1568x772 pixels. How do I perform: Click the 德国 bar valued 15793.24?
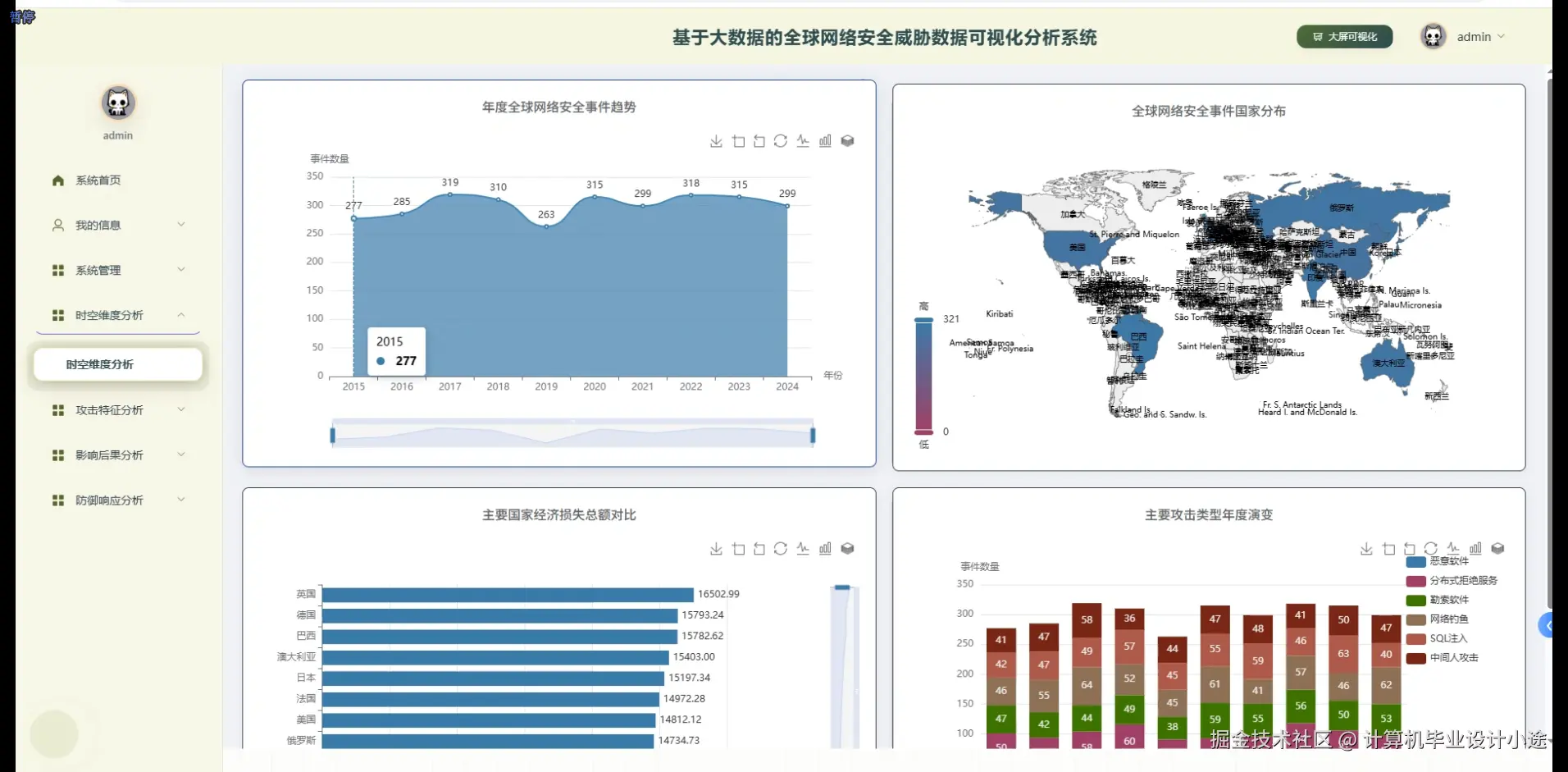point(500,615)
